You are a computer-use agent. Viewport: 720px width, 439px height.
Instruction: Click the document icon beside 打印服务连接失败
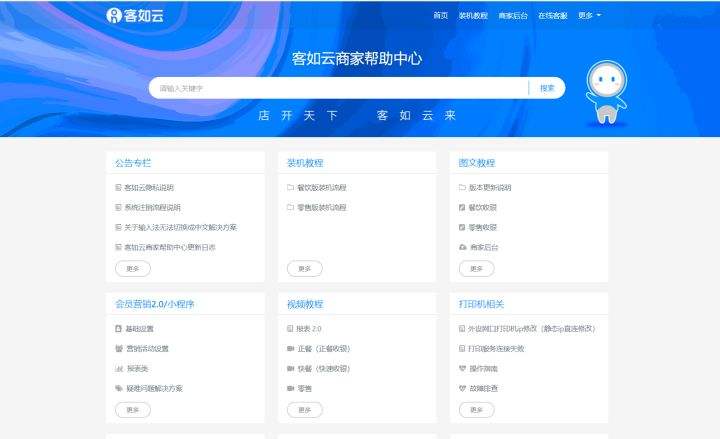[462, 349]
